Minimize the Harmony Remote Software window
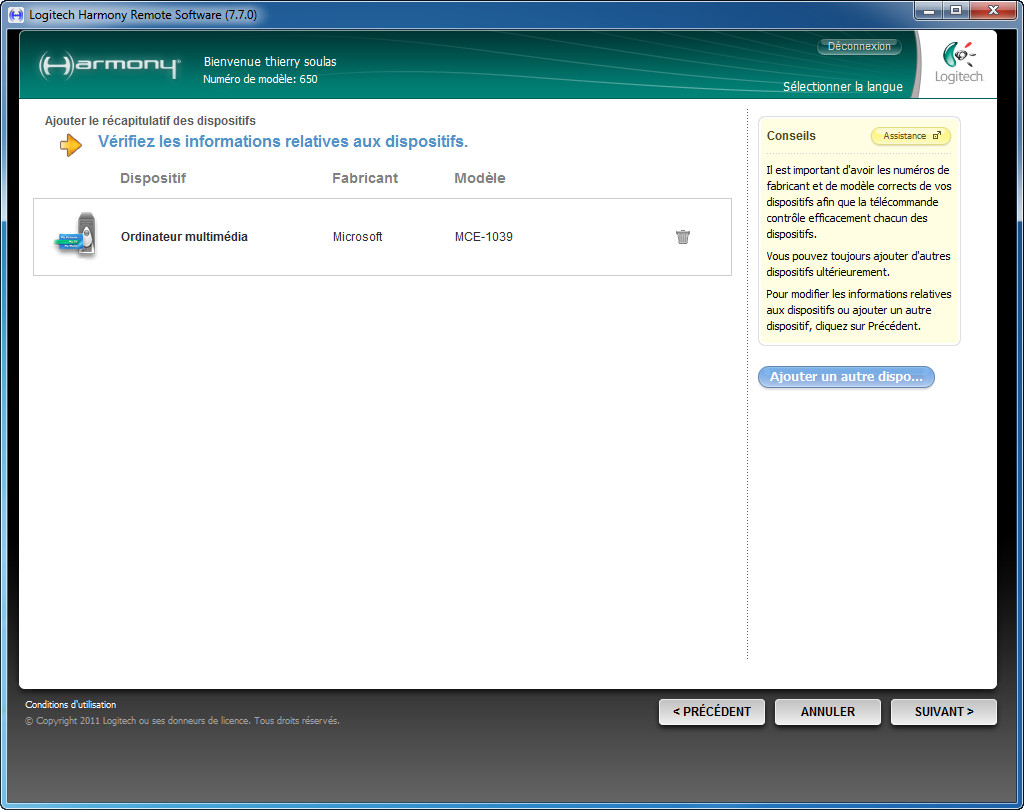This screenshot has height=810, width=1024. click(x=928, y=10)
